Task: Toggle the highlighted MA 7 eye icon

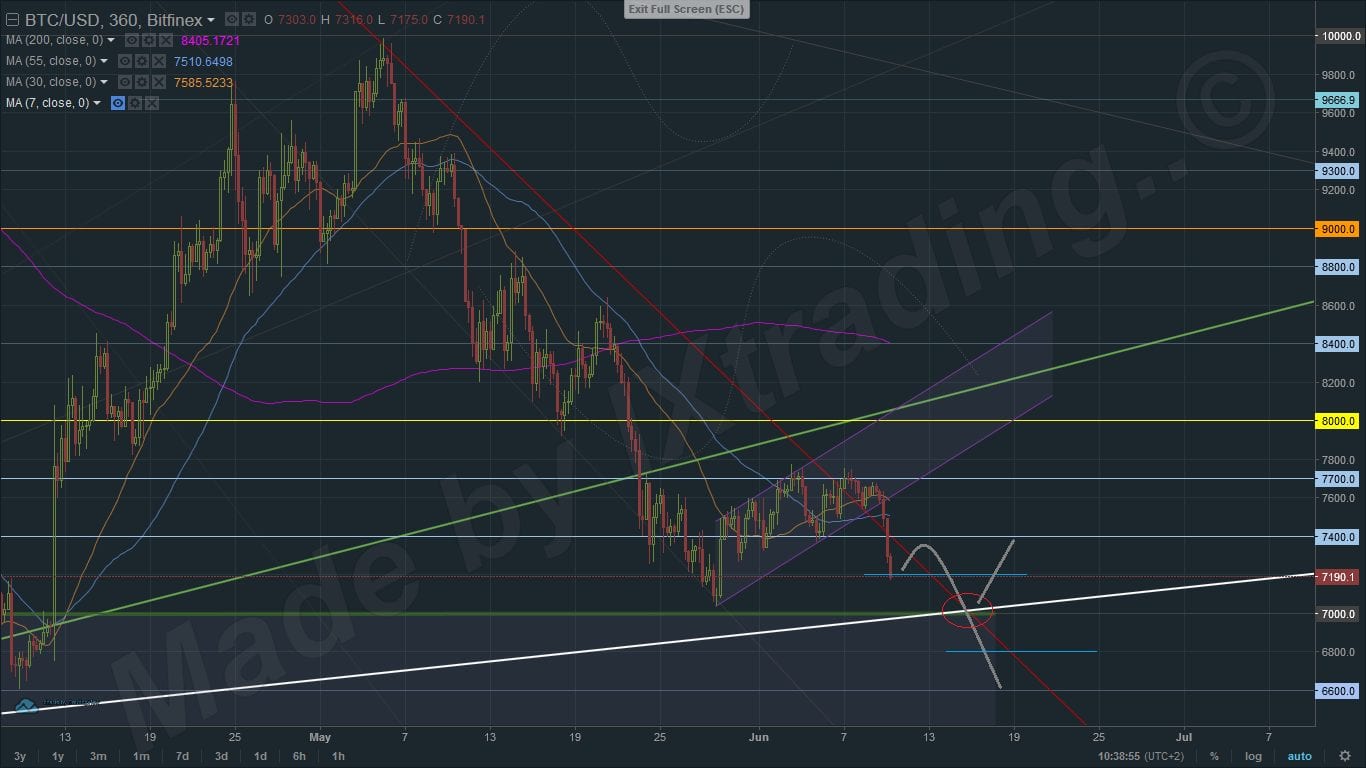Action: (118, 103)
